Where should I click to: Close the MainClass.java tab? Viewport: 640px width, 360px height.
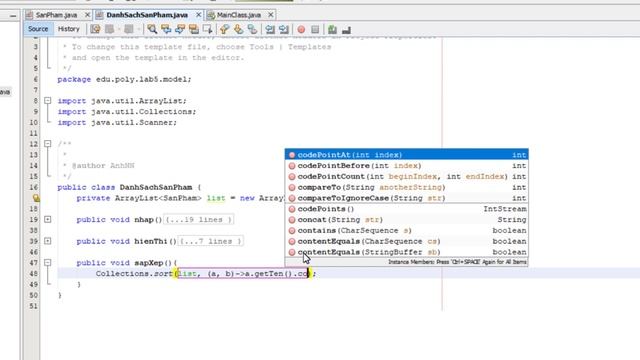(271, 15)
